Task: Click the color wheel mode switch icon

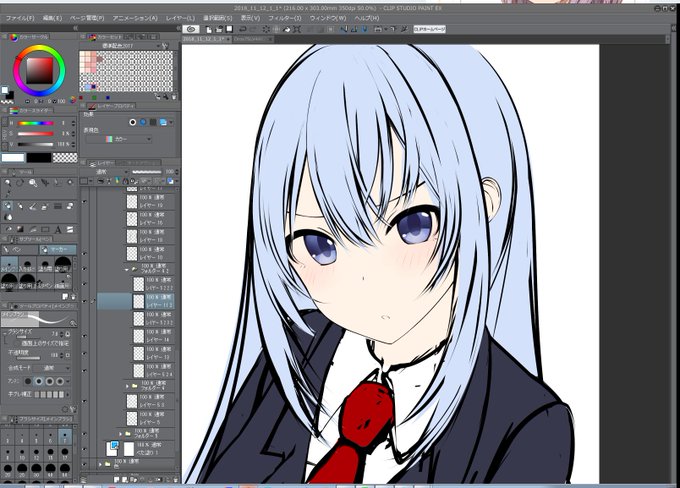Action: [x=73, y=100]
